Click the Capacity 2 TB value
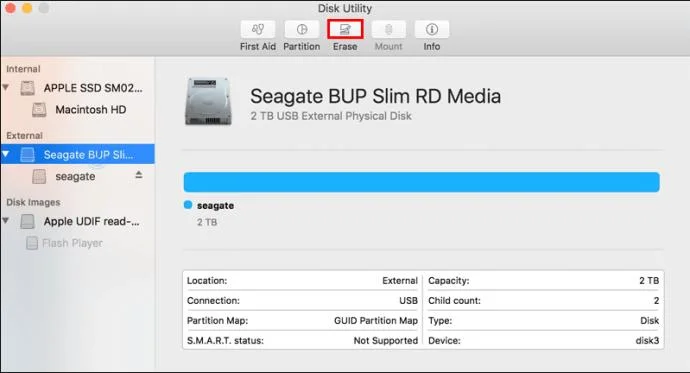Image resolution: width=690 pixels, height=373 pixels. [649, 281]
